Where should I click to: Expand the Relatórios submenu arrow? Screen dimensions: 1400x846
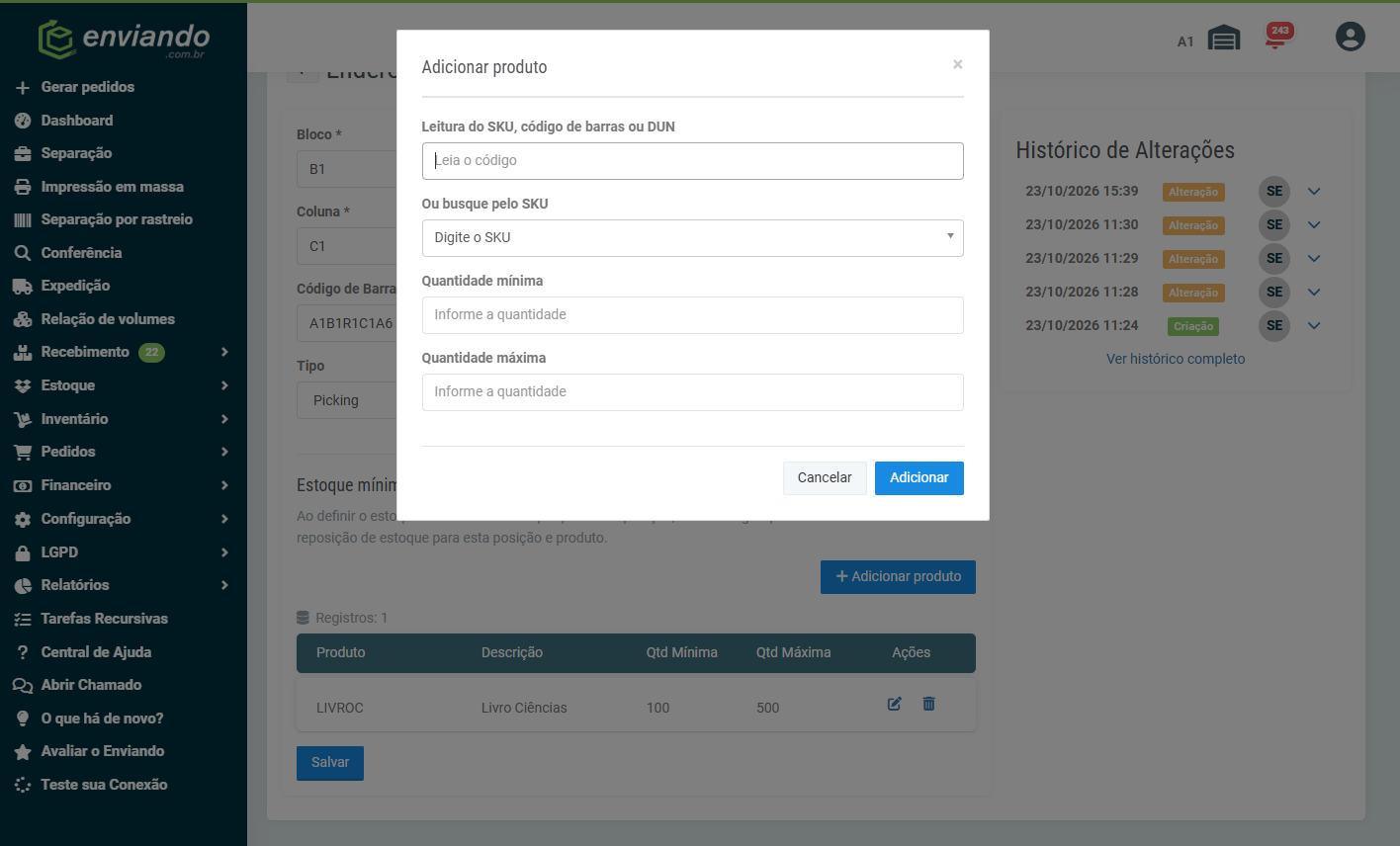(224, 585)
